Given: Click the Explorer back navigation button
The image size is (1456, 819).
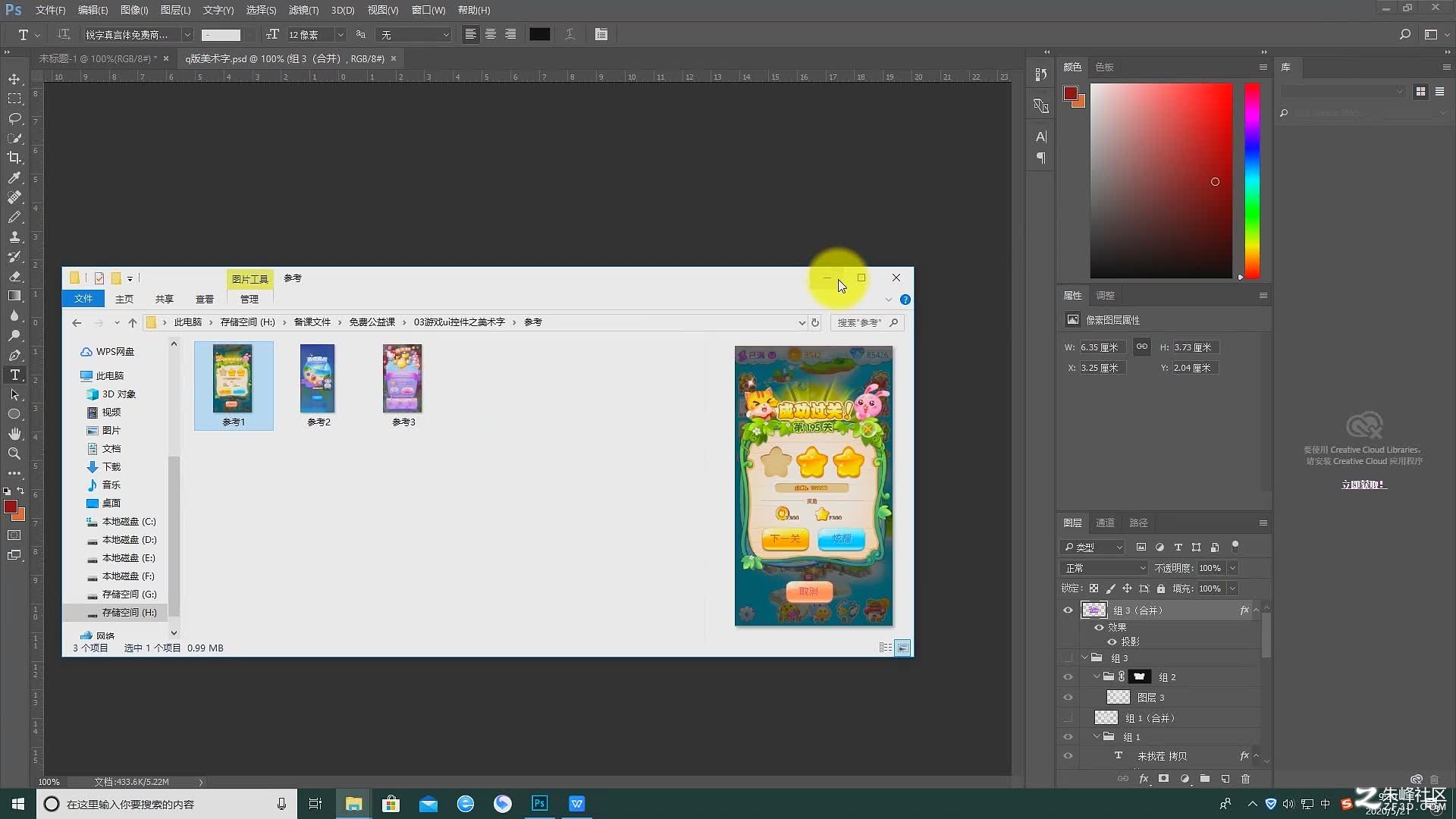Looking at the screenshot, I should coord(77,323).
